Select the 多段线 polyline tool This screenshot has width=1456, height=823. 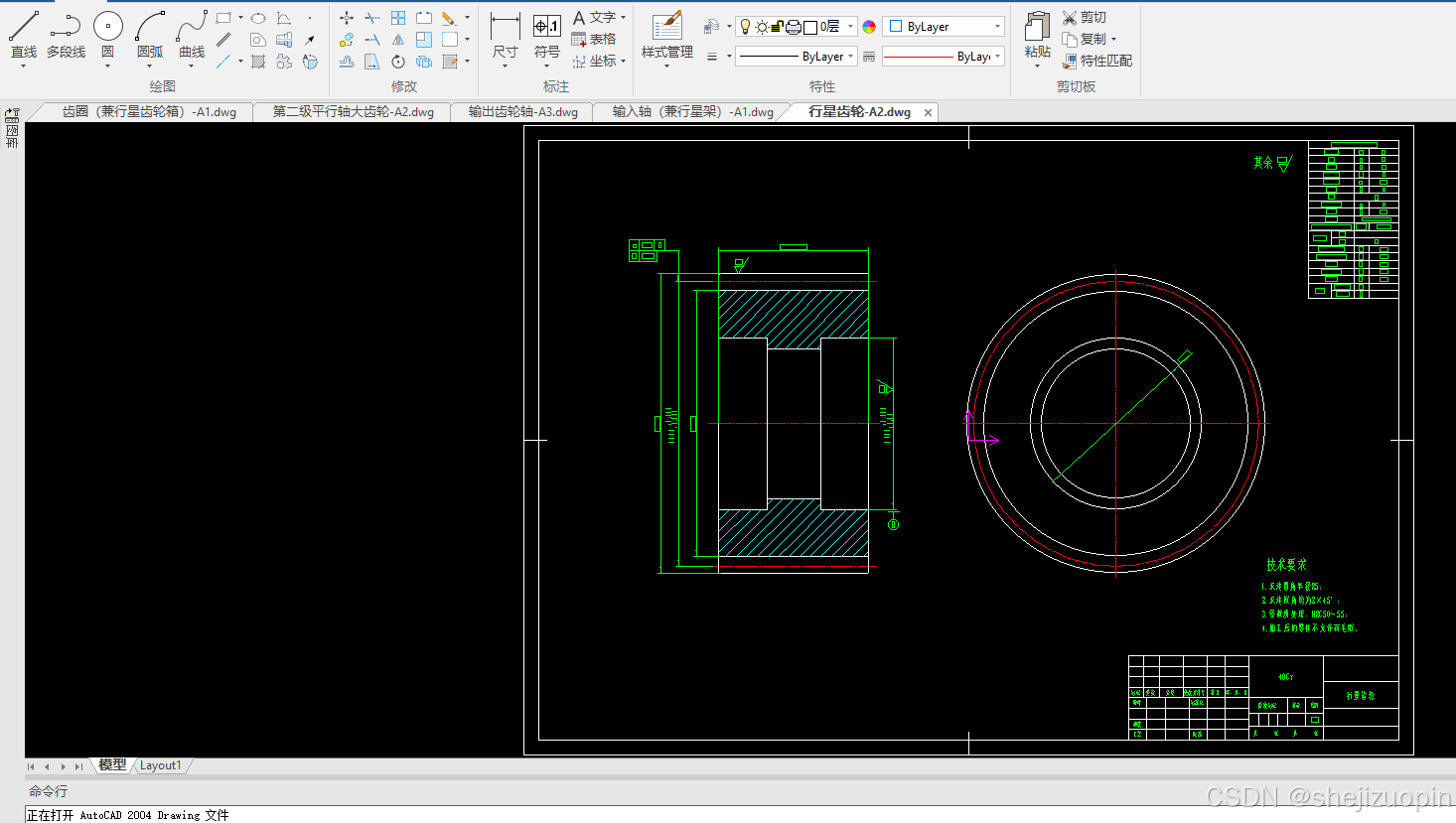tap(66, 36)
